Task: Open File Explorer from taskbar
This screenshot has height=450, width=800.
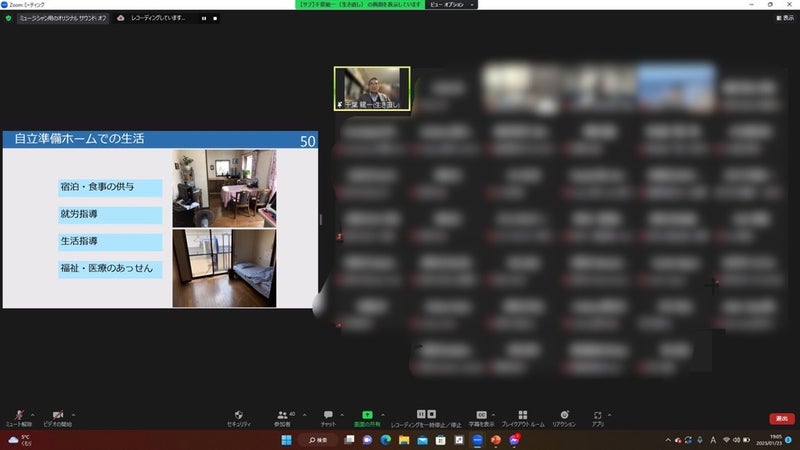Action: pos(404,440)
